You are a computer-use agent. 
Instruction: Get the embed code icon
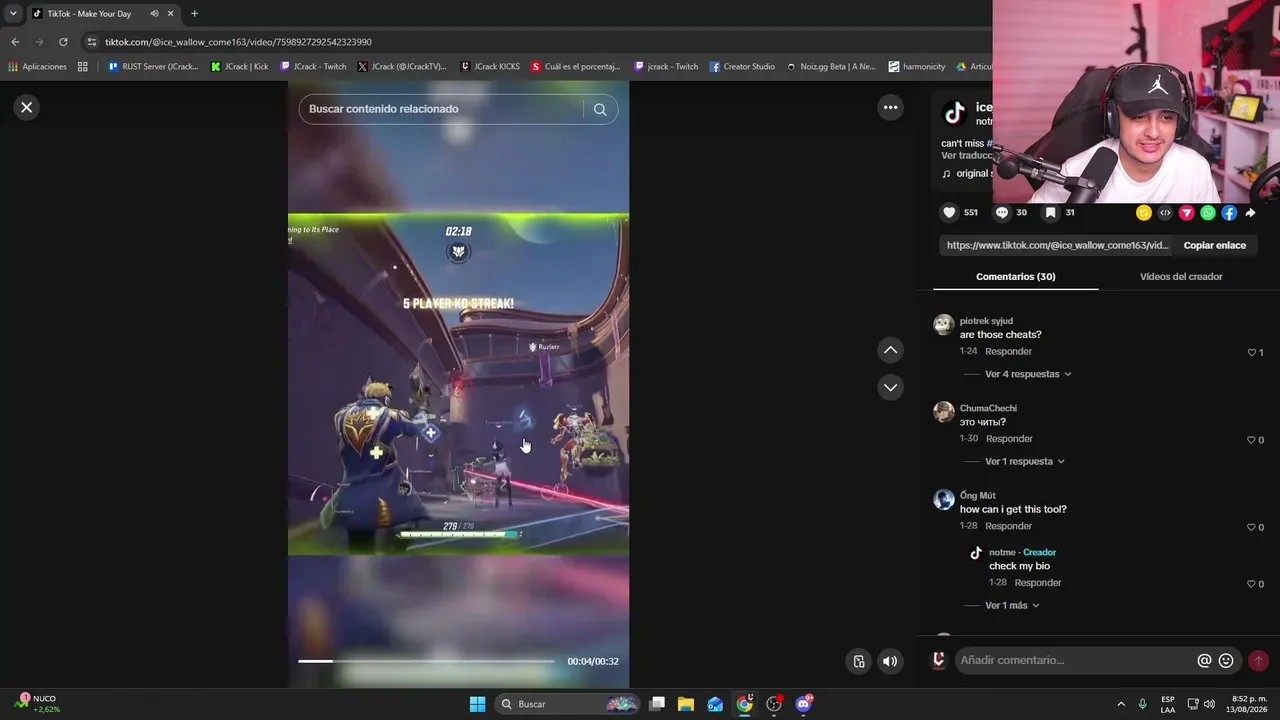coord(1165,212)
